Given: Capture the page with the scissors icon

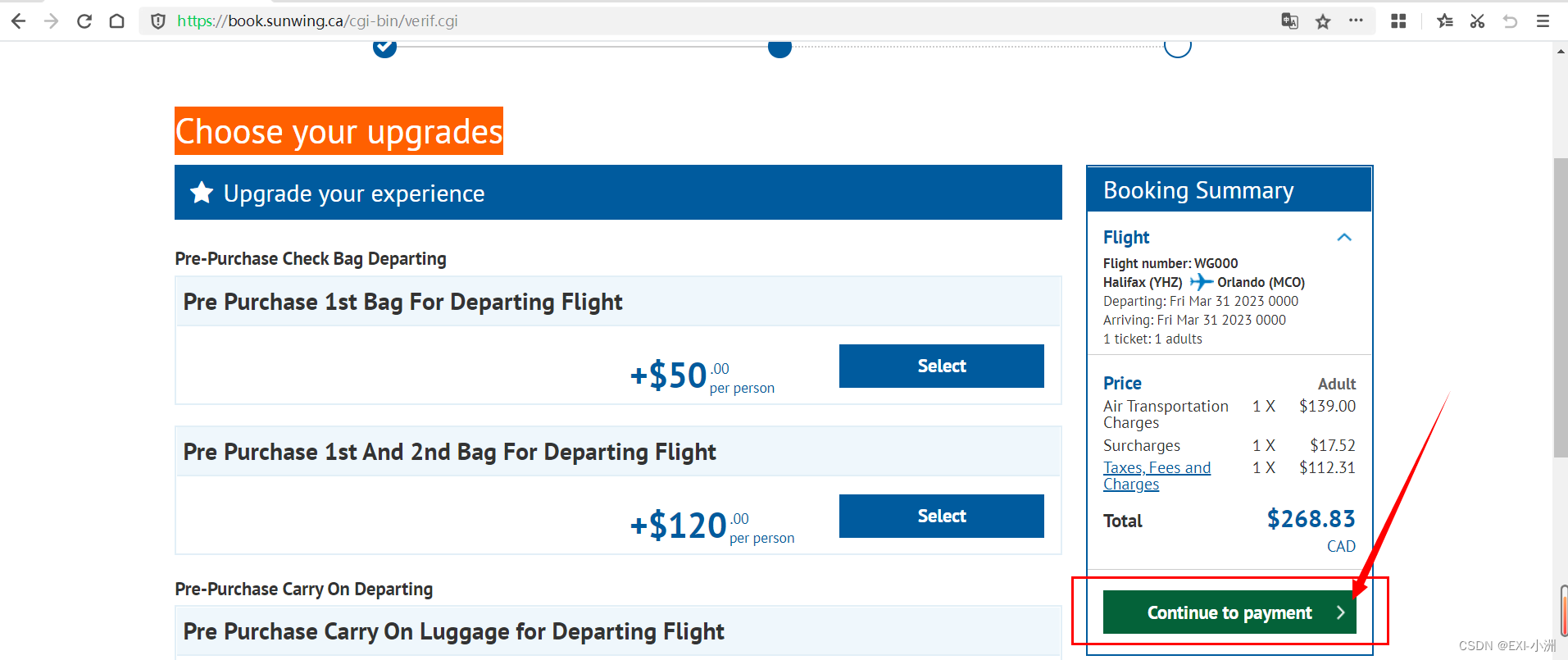Looking at the screenshot, I should tap(1477, 21).
